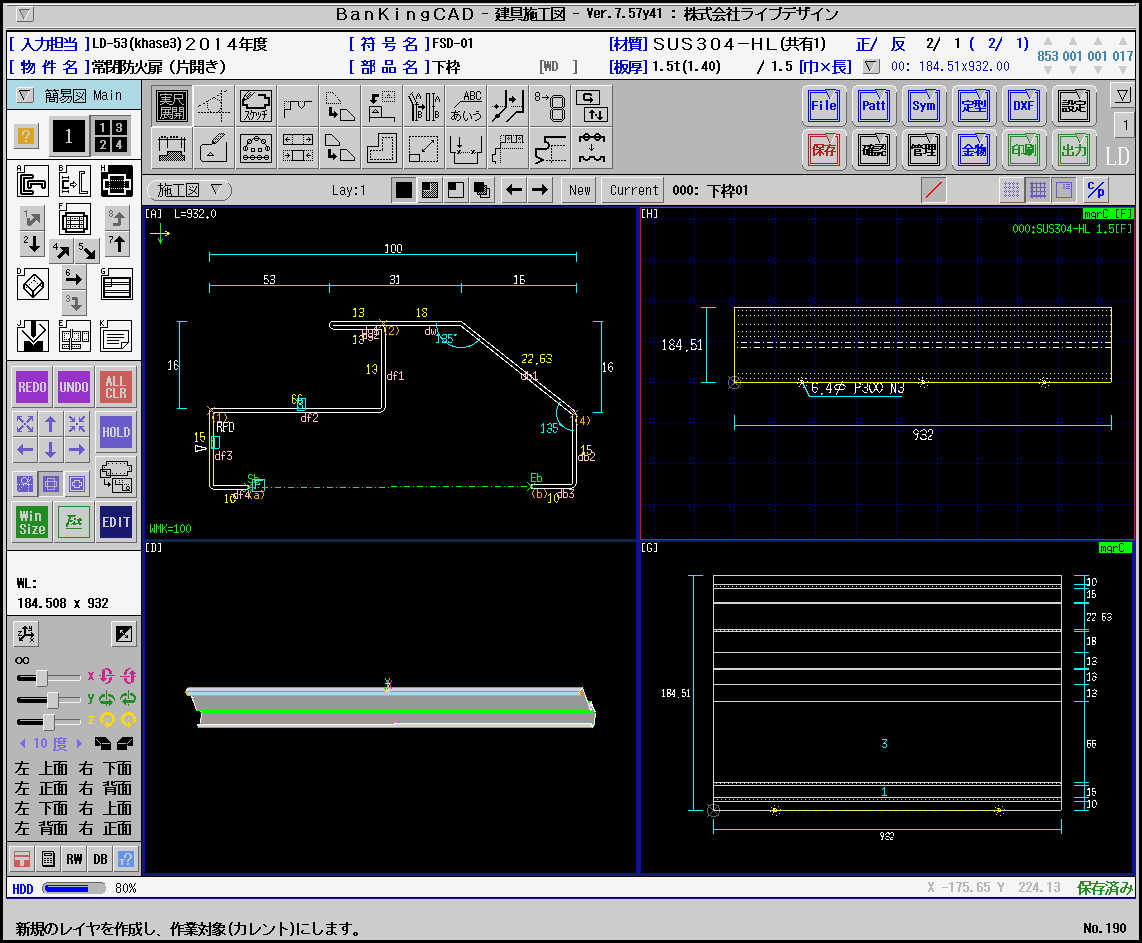Click the yellow question mark help icon
1142x943 pixels.
pos(25,135)
